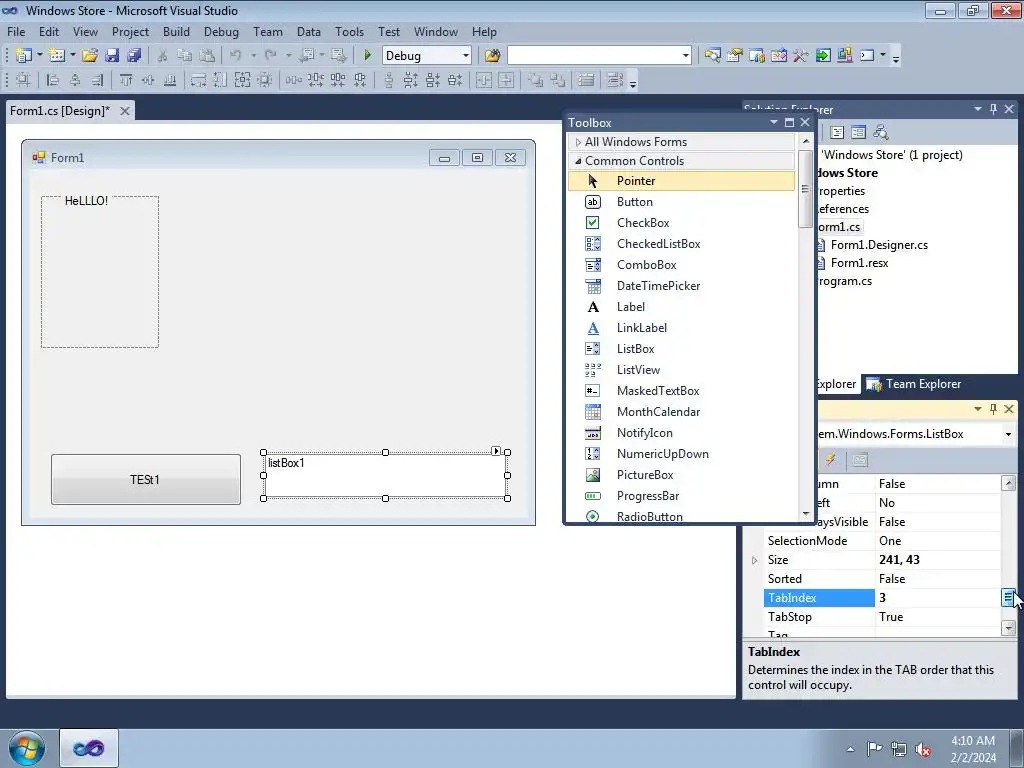Click the Visual Studio taskbar icon
The width and height of the screenshot is (1024, 768).
89,748
